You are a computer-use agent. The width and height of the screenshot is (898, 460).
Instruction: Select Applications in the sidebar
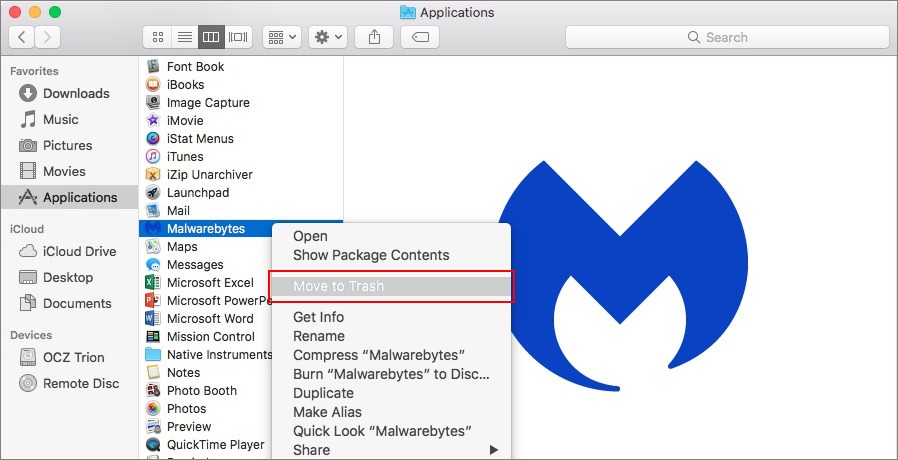[x=69, y=197]
